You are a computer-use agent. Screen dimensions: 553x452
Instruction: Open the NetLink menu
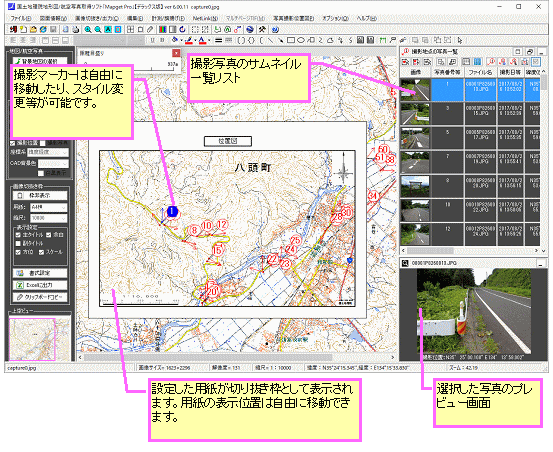point(205,18)
